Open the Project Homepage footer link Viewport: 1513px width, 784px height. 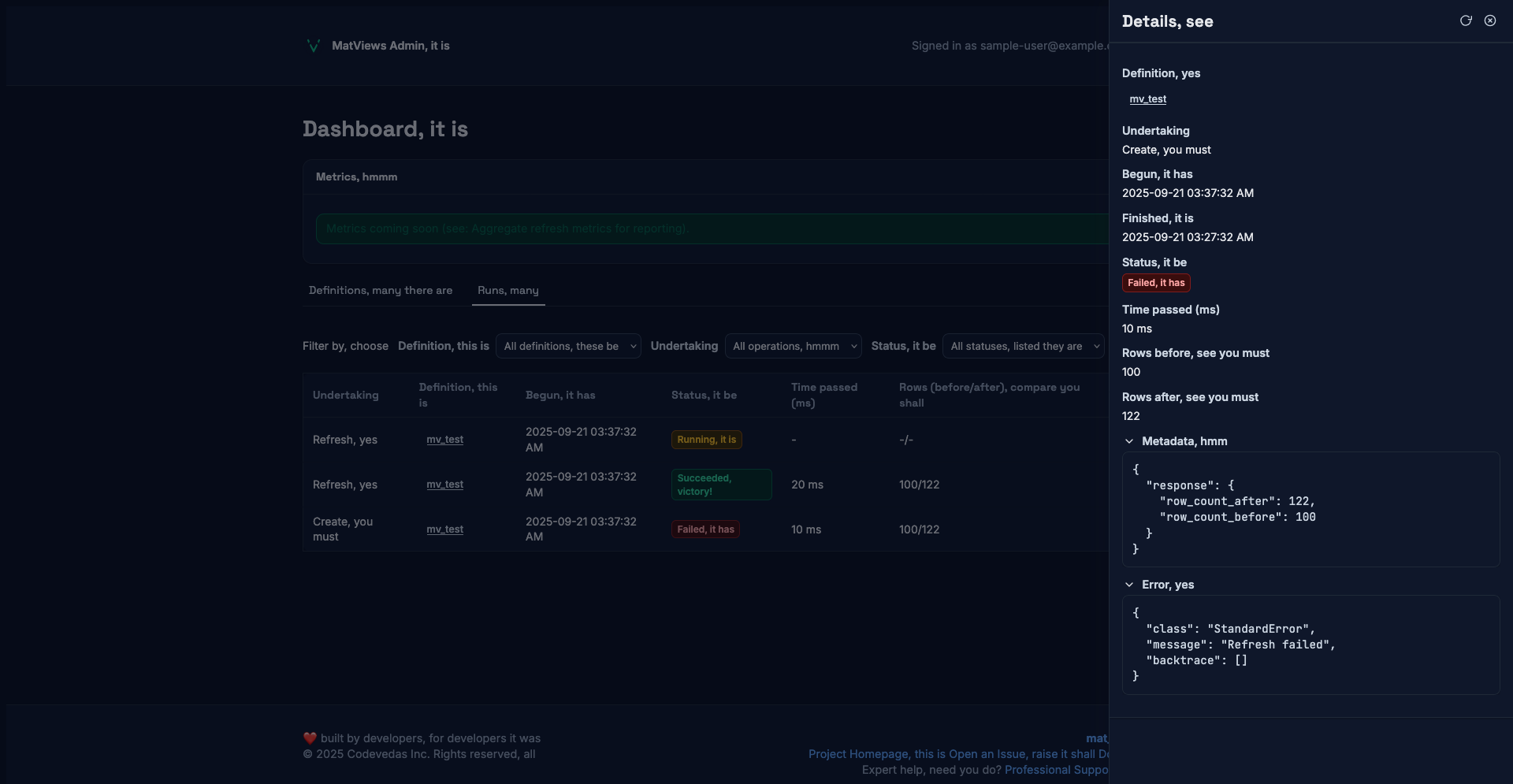(x=860, y=754)
